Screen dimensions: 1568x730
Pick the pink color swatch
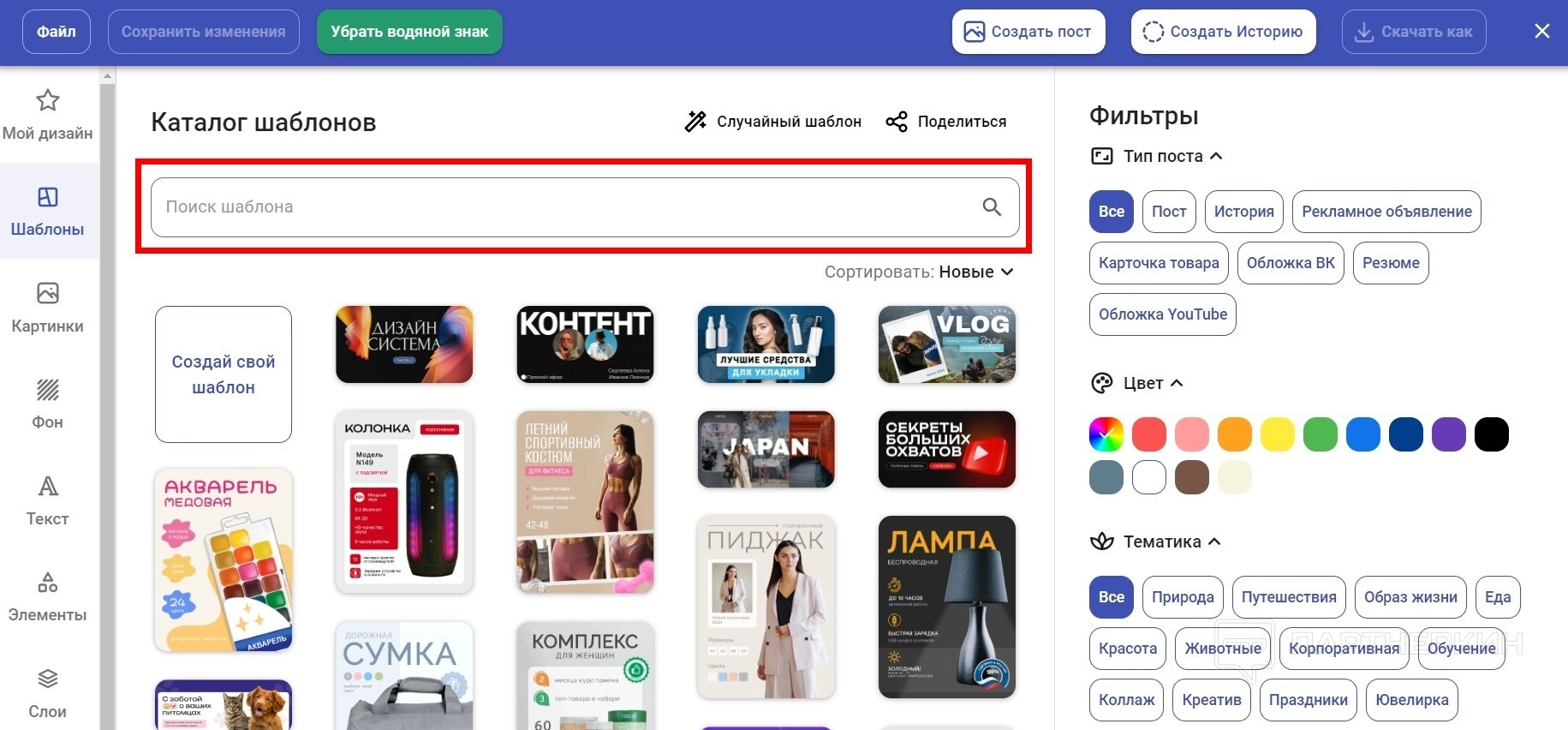(x=1192, y=434)
